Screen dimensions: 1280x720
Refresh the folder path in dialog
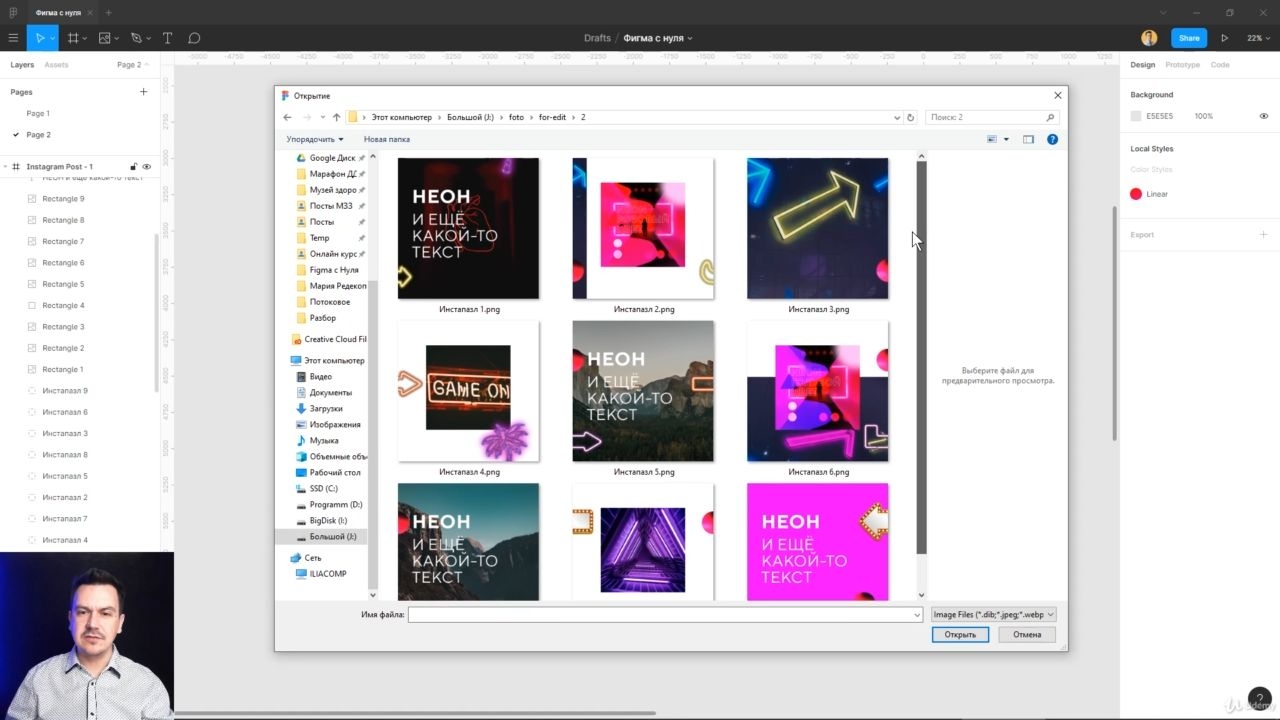point(910,117)
